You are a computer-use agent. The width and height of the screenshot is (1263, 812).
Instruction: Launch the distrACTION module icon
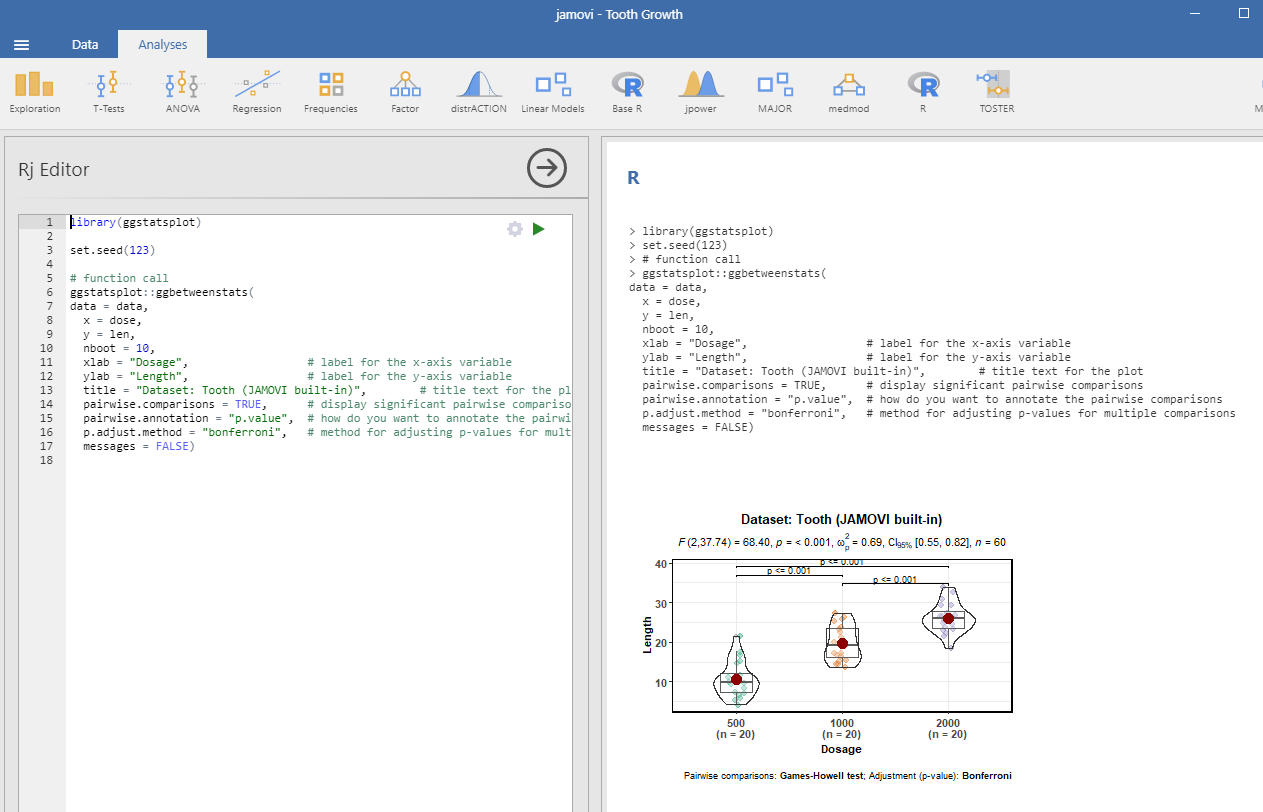478,90
